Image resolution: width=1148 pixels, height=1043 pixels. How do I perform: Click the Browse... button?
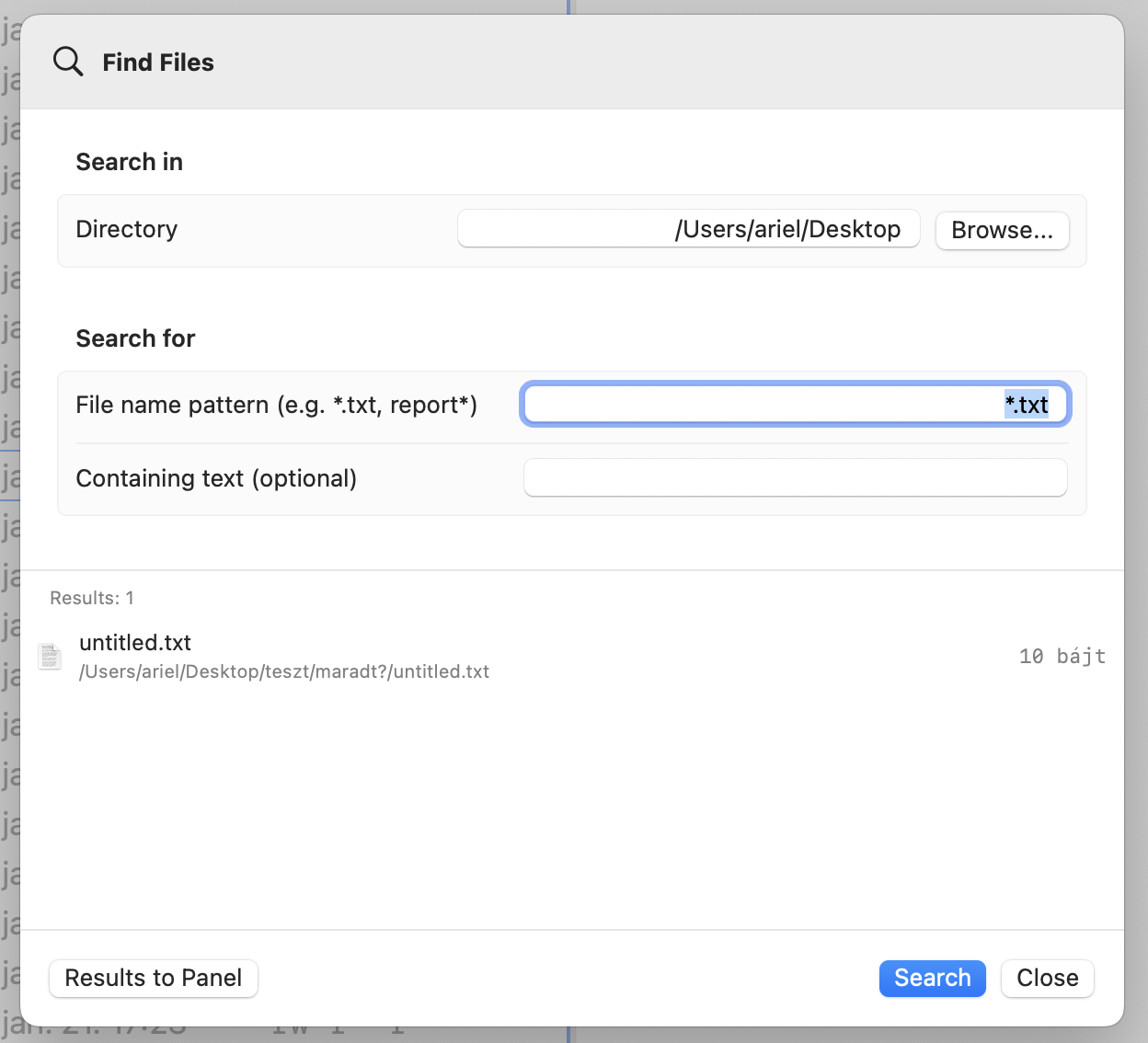[1002, 230]
